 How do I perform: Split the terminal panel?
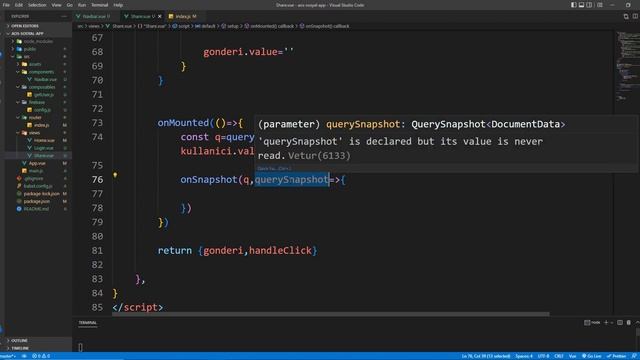620,322
